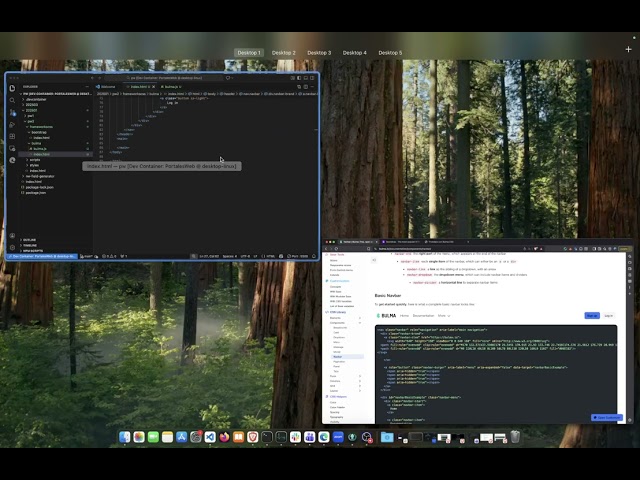Click Spaces: 4 indentation in status bar
Screen dimensions: 640x480
pyautogui.click(x=229, y=256)
